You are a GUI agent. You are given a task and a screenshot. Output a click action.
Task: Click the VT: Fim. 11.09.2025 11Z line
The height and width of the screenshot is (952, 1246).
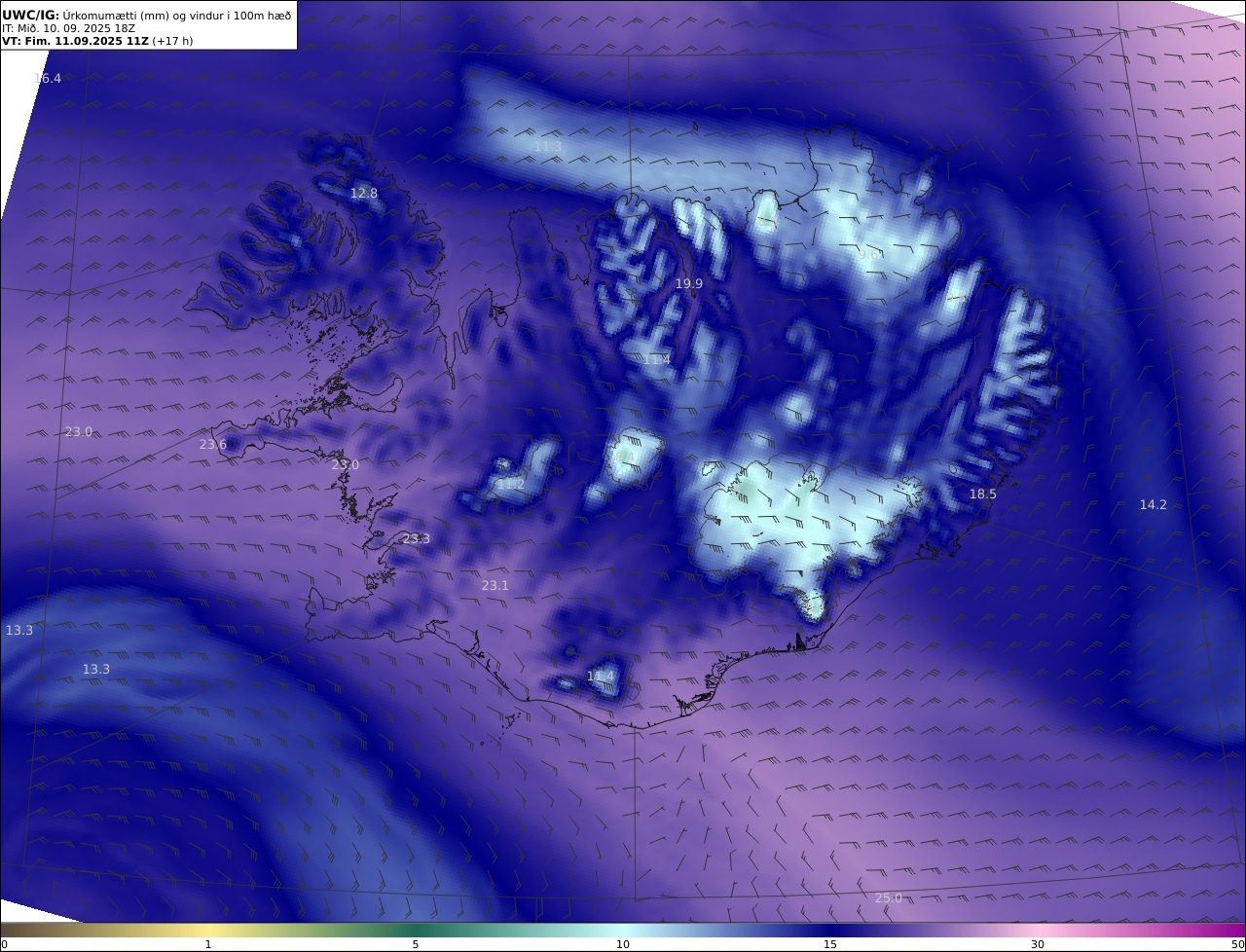97,42
